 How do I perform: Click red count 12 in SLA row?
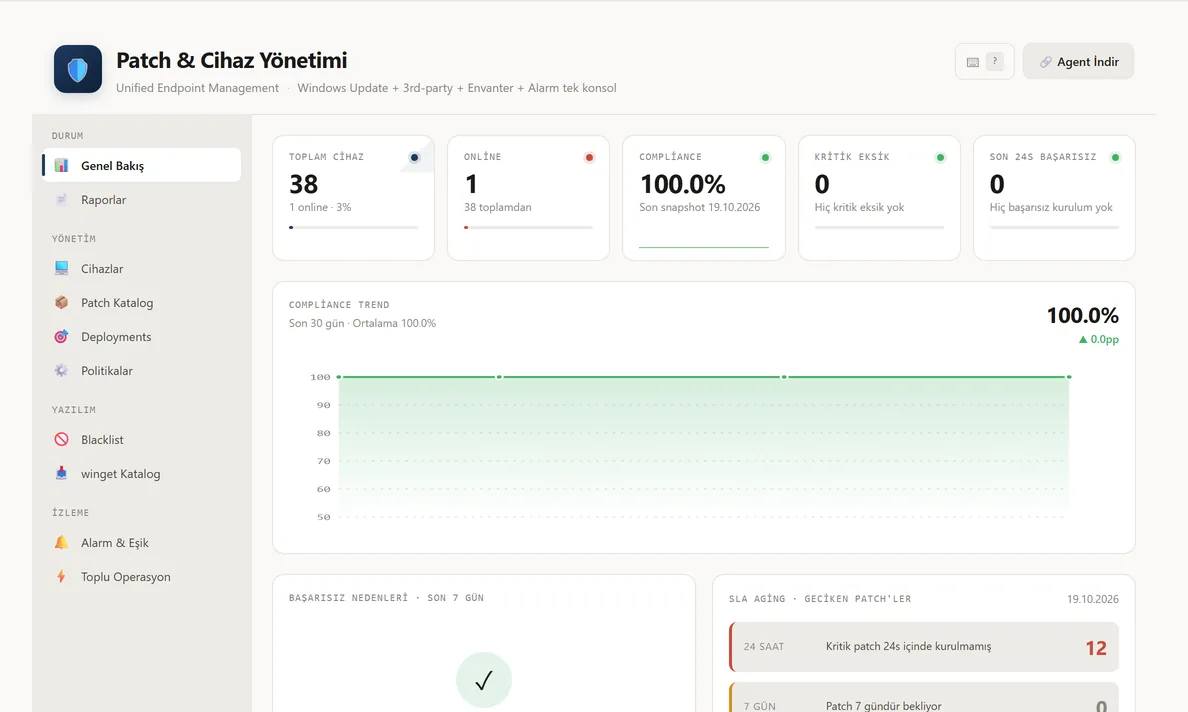pos(1096,648)
